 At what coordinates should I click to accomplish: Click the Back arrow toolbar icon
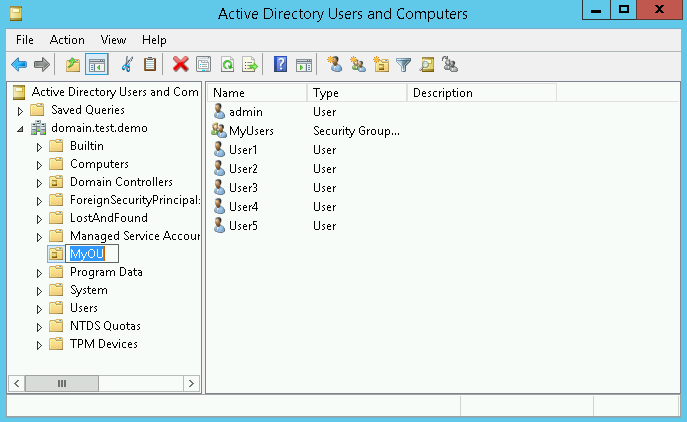coord(19,65)
